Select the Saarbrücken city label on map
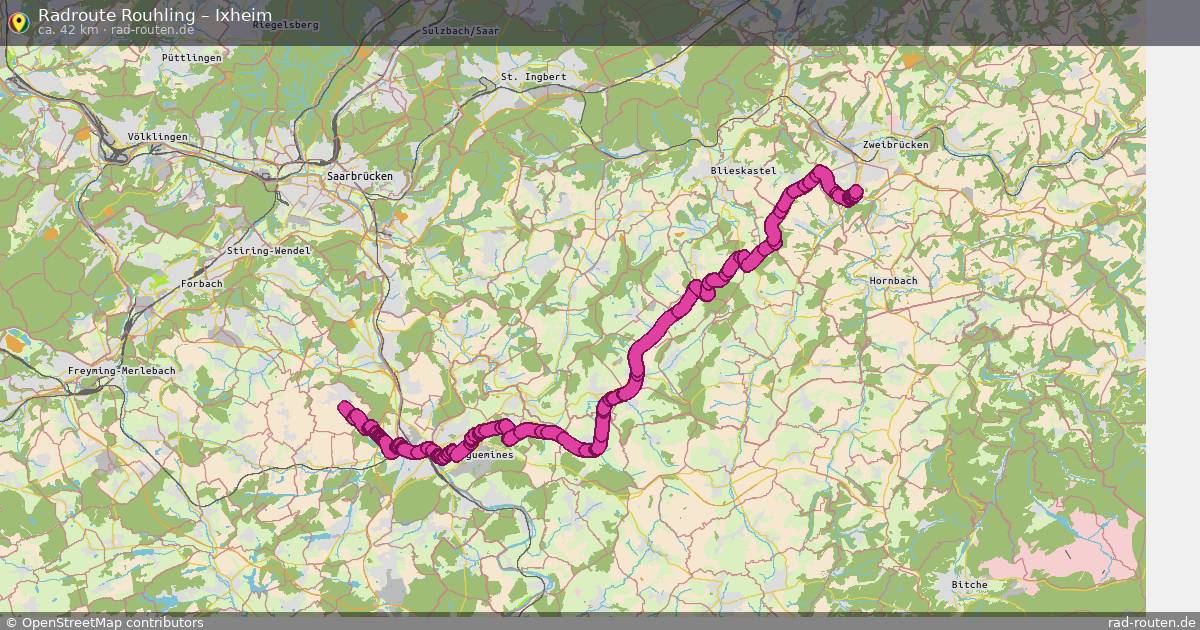This screenshot has width=1200, height=630. click(x=360, y=176)
